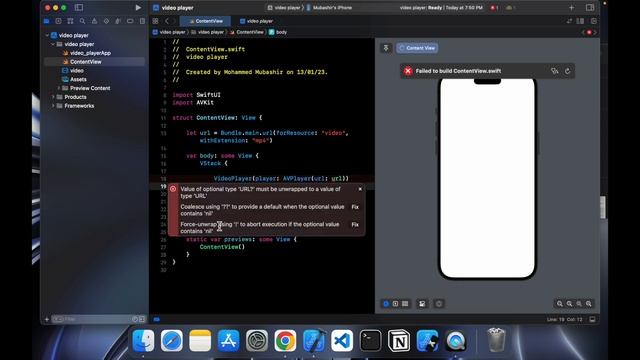This screenshot has height=360, width=640.
Task: Click the video player project breadcrumb
Action: pos(169,32)
